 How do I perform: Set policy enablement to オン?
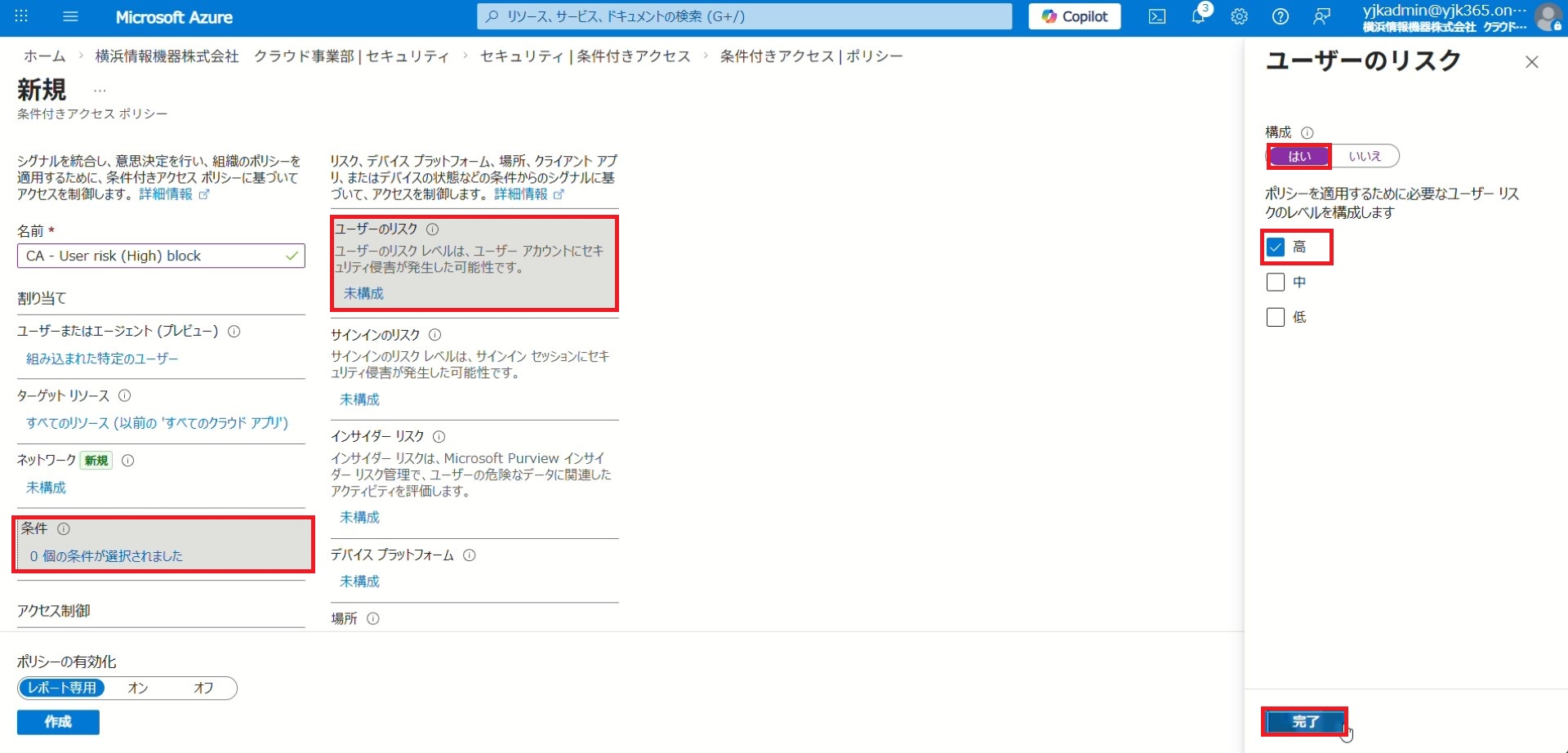point(138,688)
